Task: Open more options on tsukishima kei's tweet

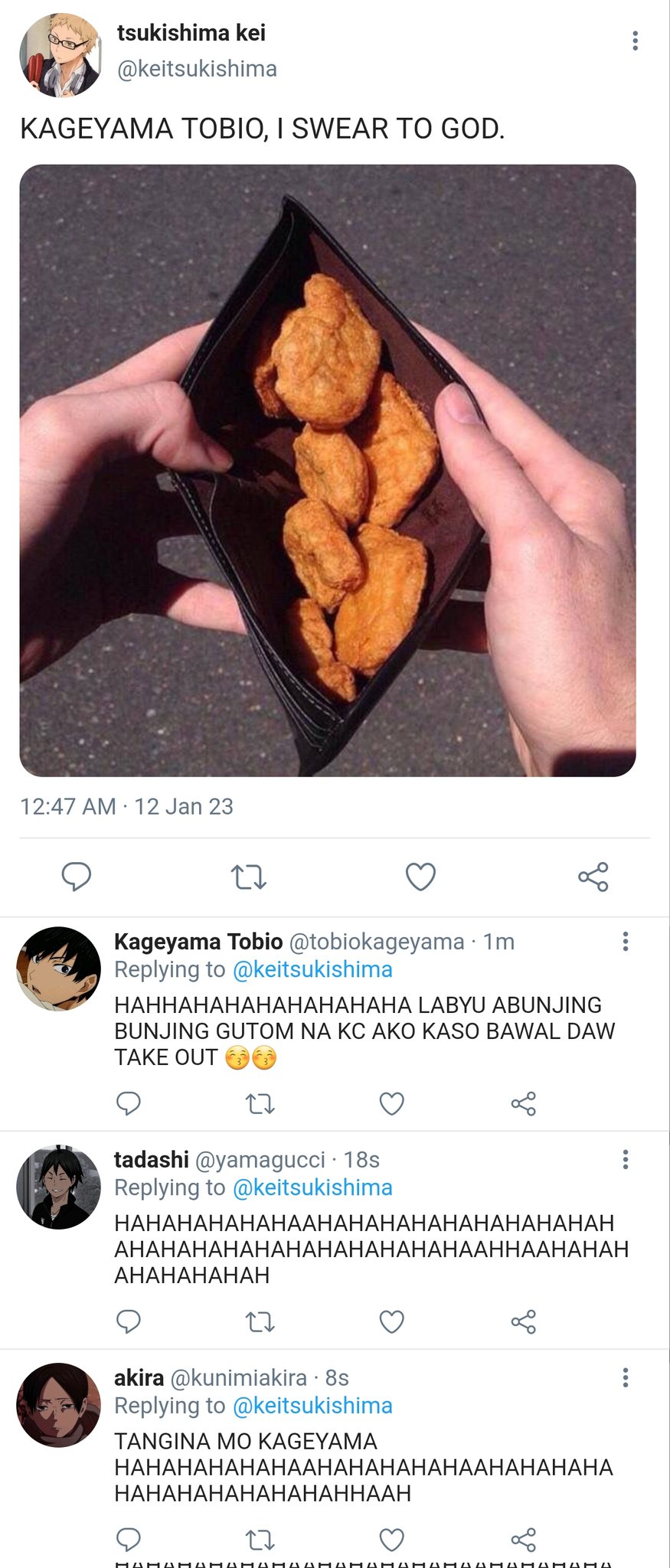Action: click(x=635, y=41)
